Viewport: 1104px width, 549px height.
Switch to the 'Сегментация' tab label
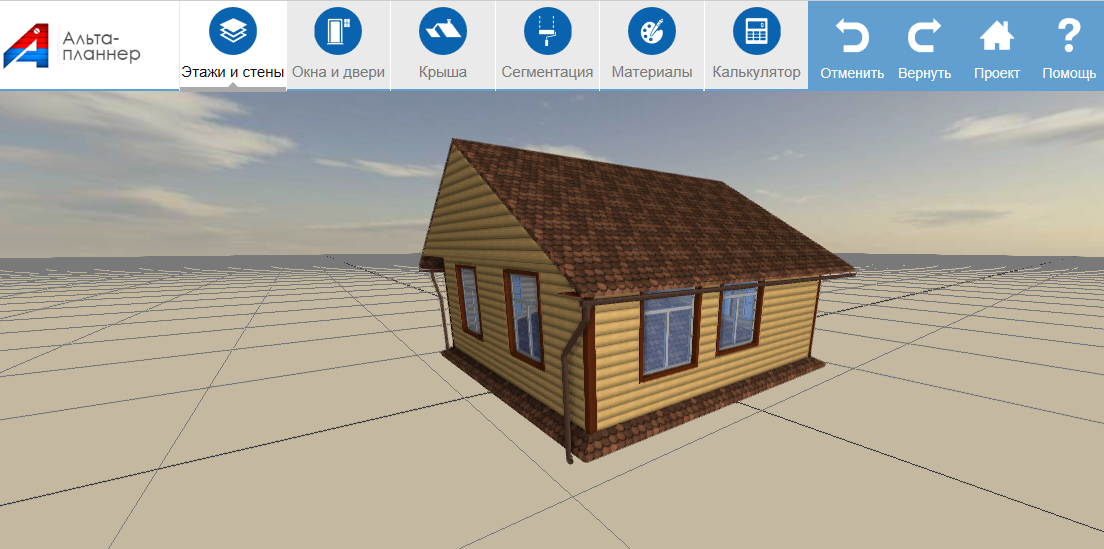coord(547,72)
